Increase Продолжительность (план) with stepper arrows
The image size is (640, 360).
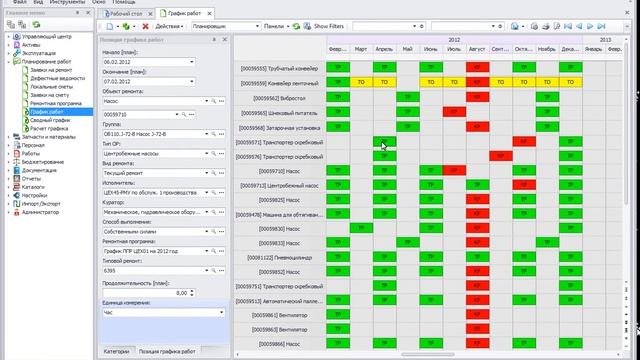[x=192, y=291]
